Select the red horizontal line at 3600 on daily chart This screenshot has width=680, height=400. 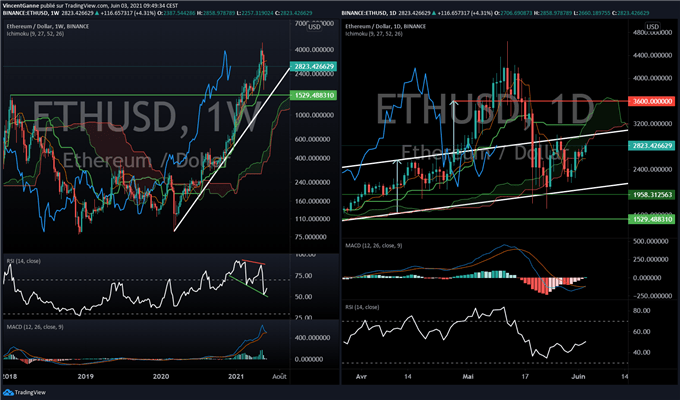[540, 101]
